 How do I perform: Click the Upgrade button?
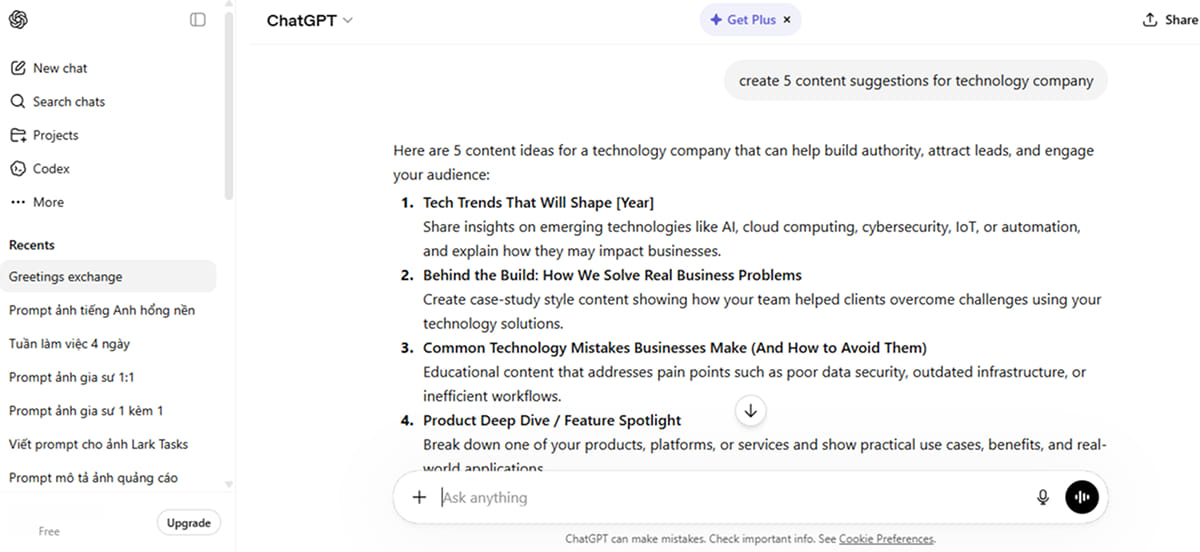(x=188, y=523)
